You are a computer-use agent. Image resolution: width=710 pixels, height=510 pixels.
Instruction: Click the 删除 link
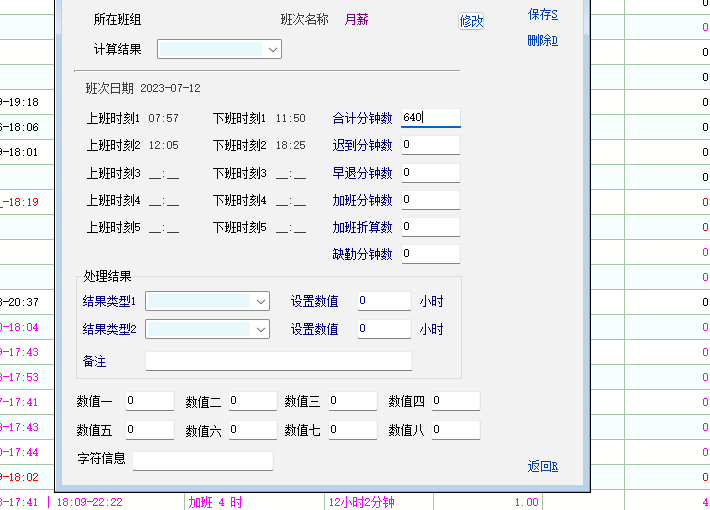[542, 40]
